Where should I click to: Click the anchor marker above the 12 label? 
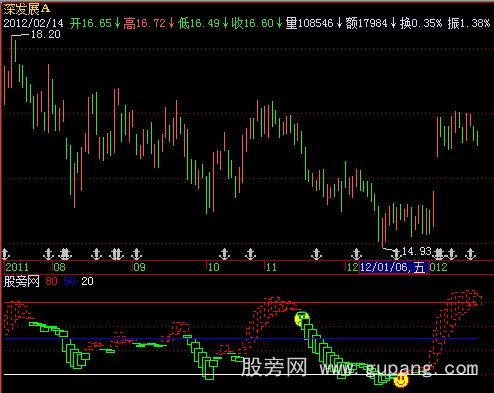click(357, 254)
